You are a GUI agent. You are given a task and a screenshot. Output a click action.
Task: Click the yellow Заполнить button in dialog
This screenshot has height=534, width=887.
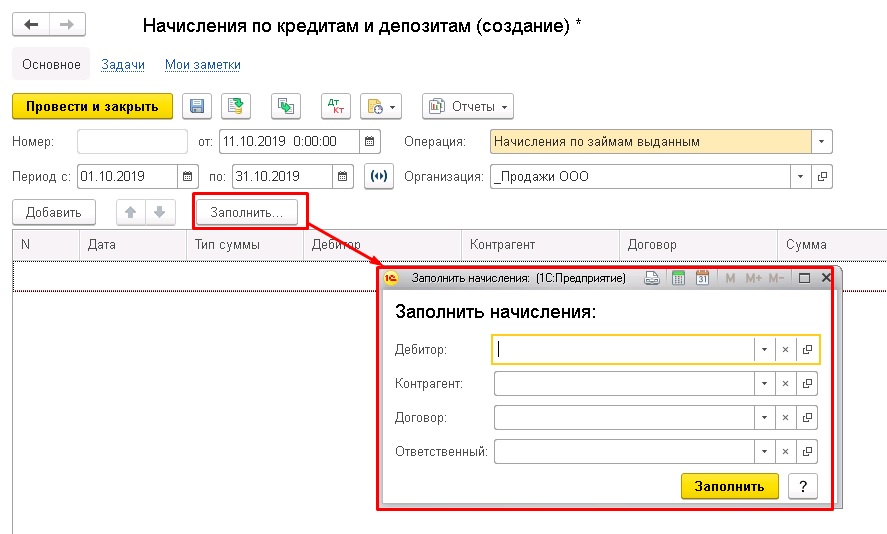730,486
